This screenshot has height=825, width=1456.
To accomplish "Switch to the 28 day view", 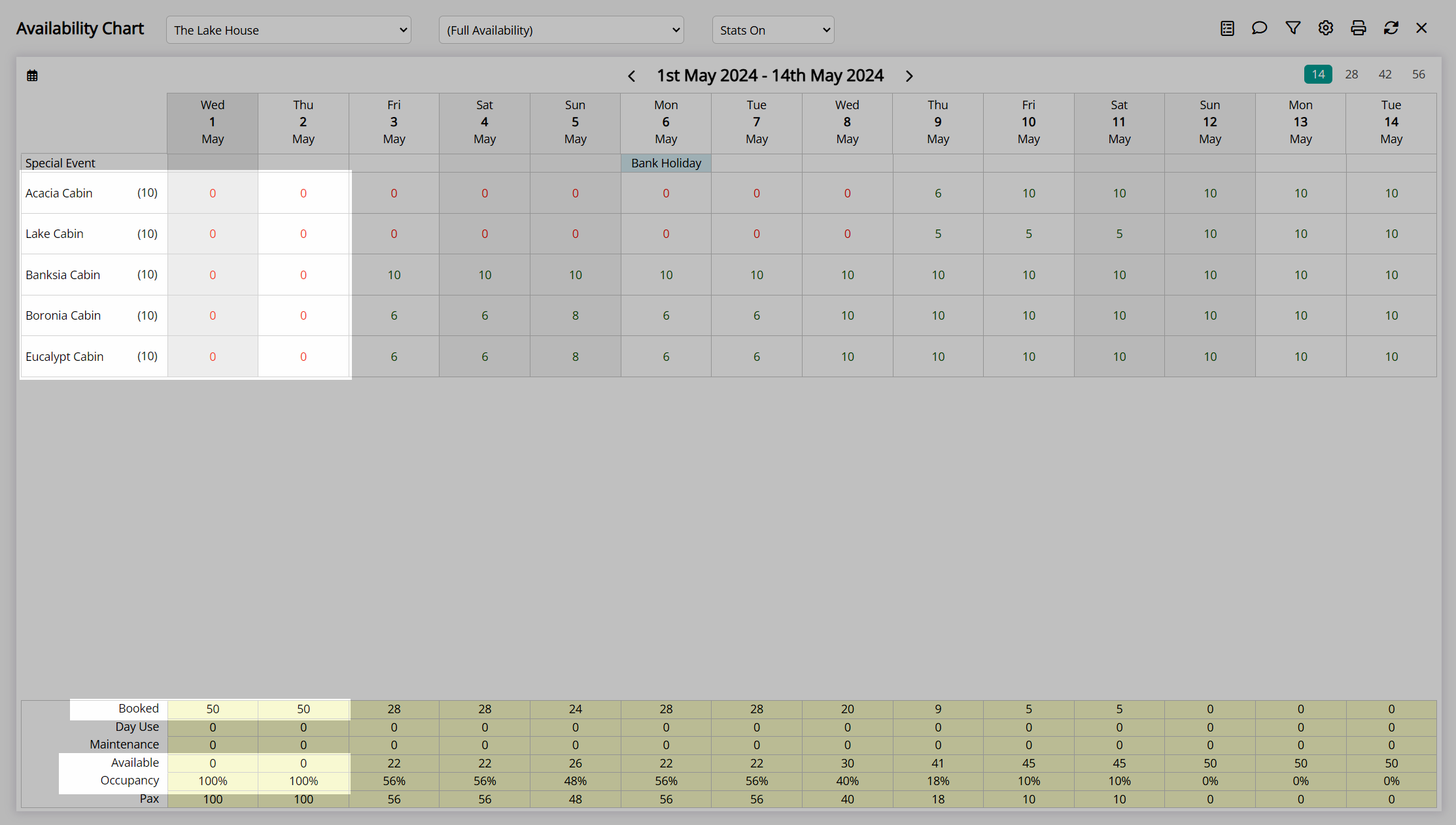I will tap(1351, 75).
